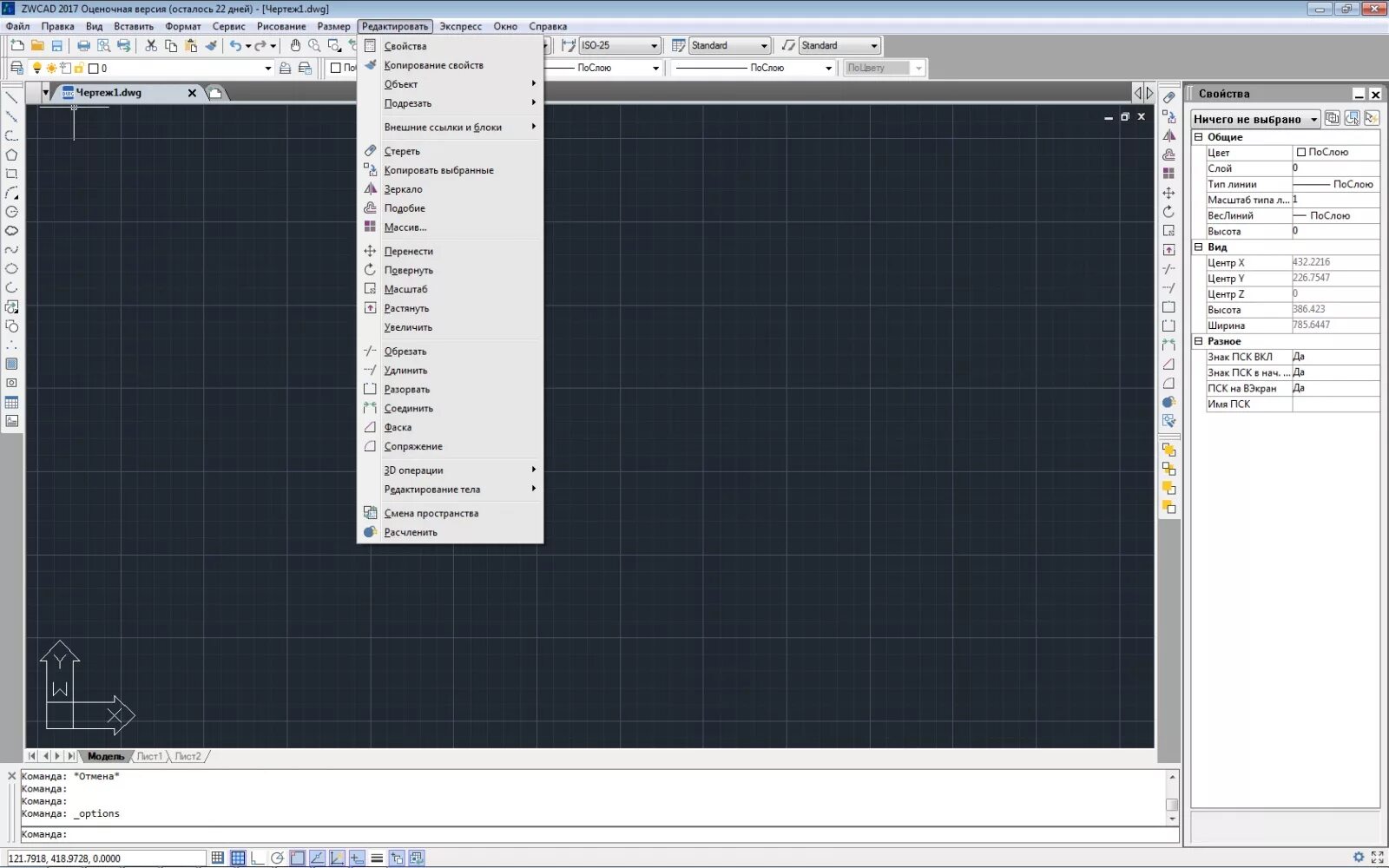Click the Array tool in right toolbar
This screenshot has height=868, width=1389.
[1169, 174]
